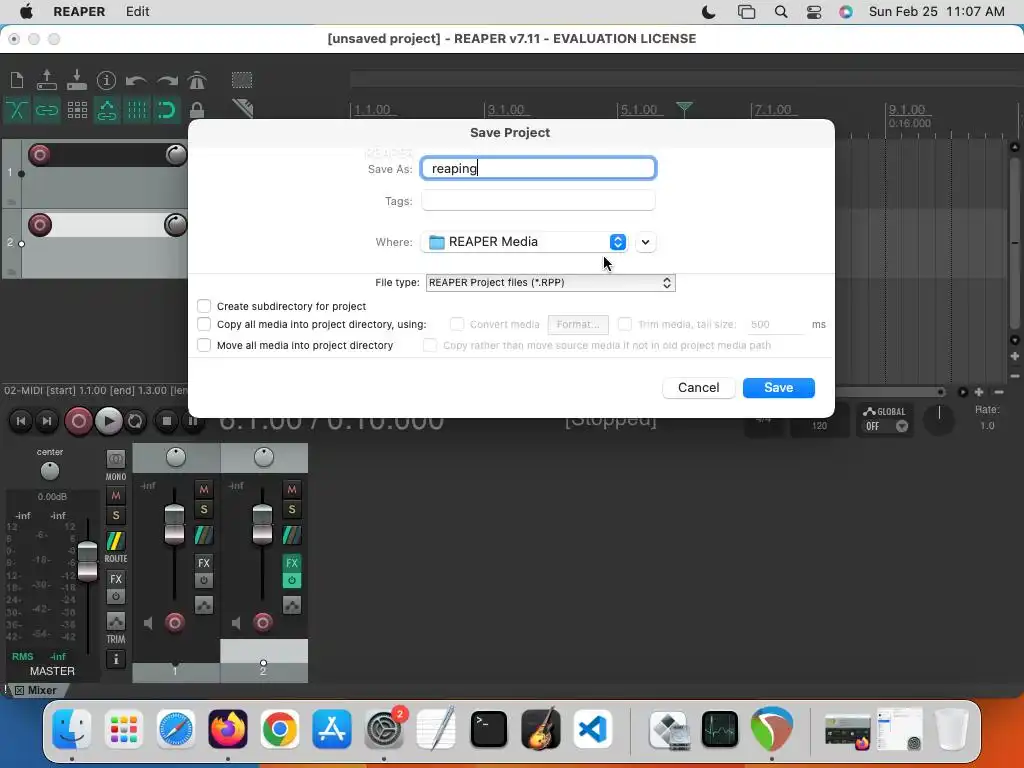
Task: Click the New Project toolbar icon
Action: click(17, 80)
